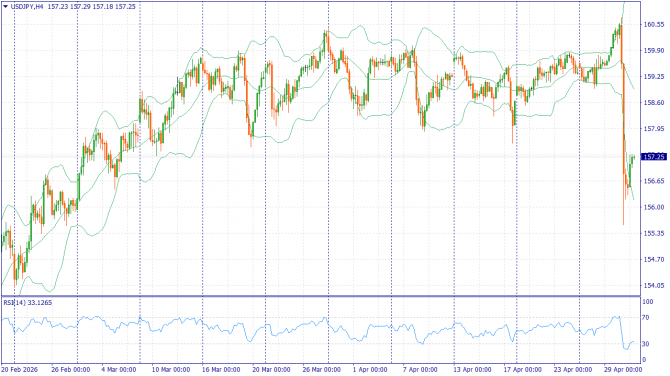
Task: Click the 26 Feb 00:00 time label
Action: tap(71, 370)
